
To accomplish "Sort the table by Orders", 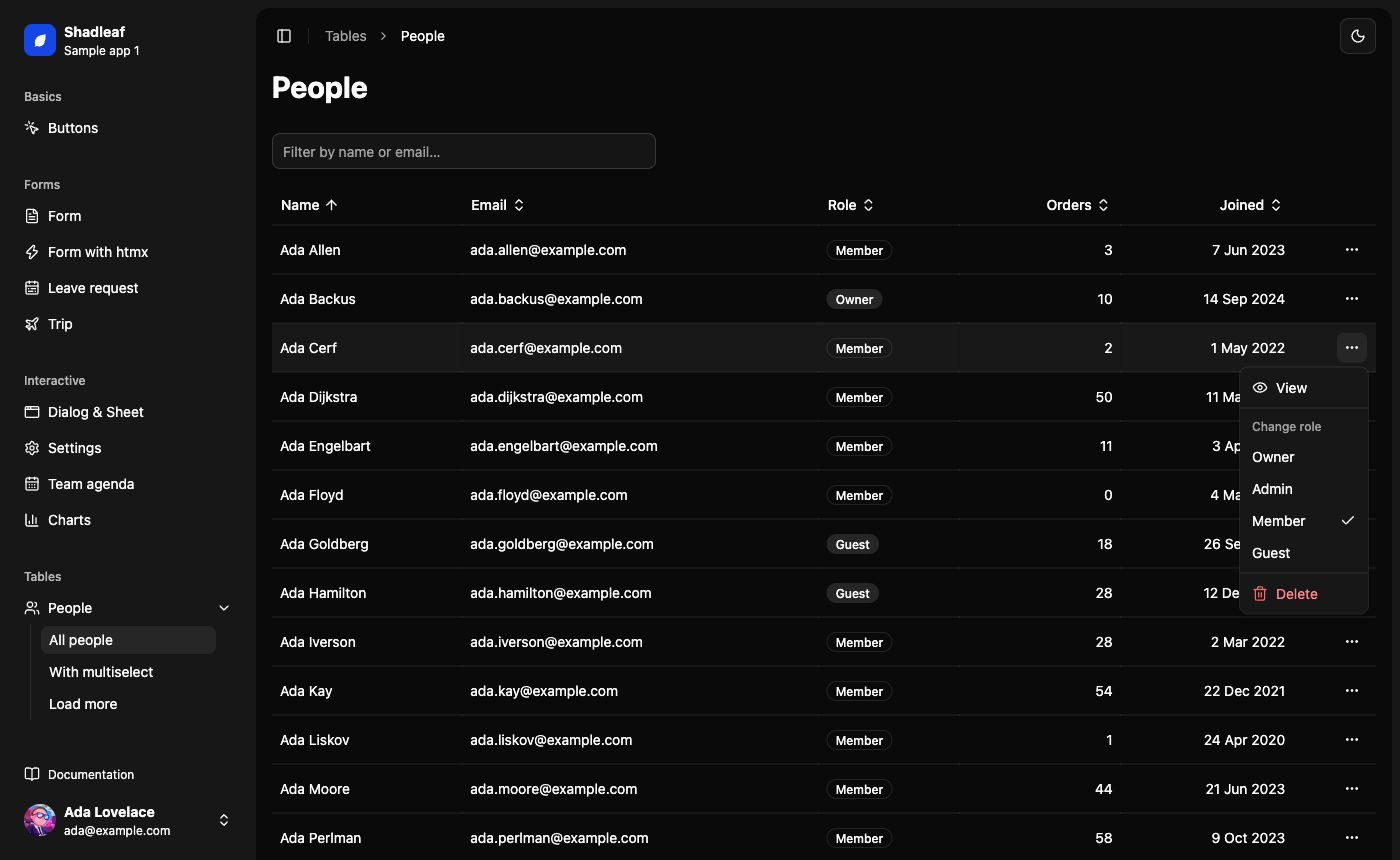I will 1078,205.
